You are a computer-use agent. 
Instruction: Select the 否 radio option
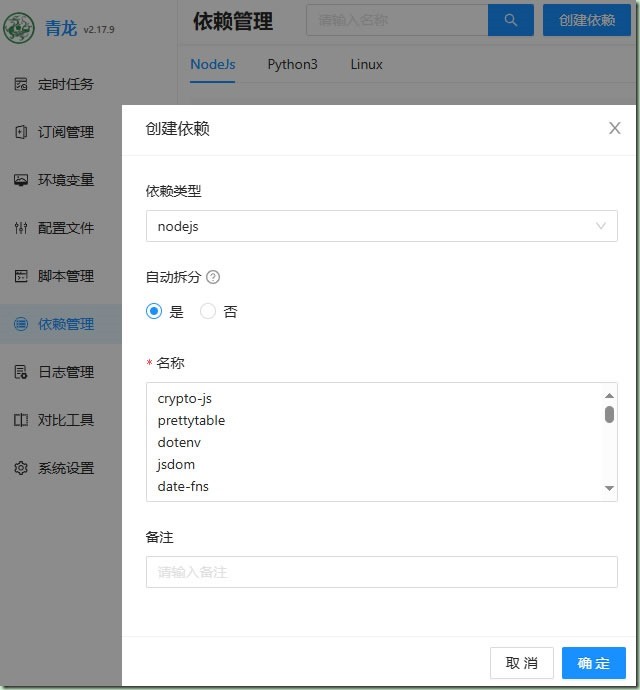208,312
